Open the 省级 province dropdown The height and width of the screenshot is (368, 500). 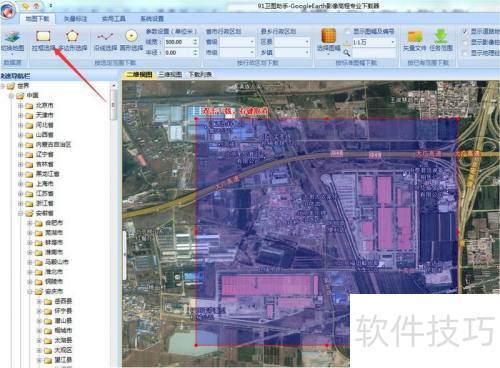pos(237,42)
